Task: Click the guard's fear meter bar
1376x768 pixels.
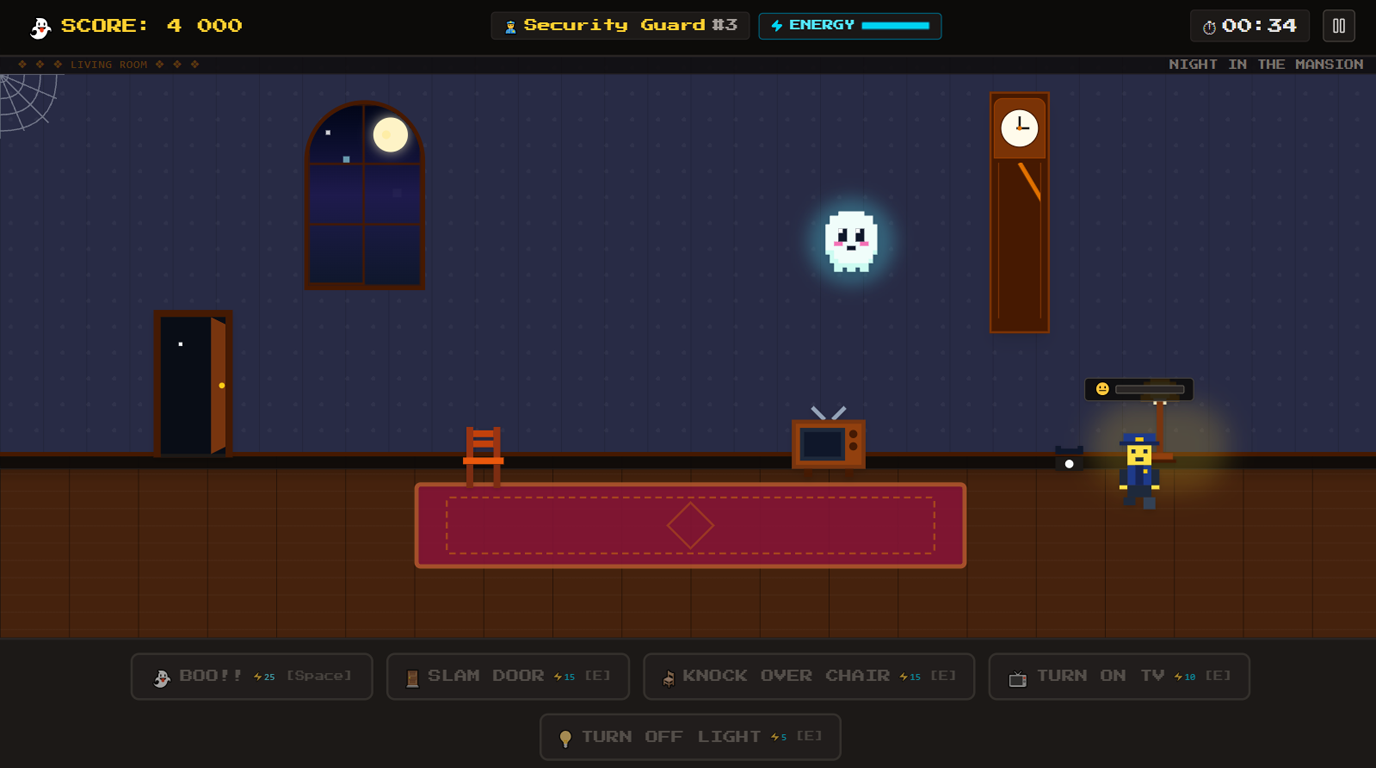Action: click(1150, 389)
